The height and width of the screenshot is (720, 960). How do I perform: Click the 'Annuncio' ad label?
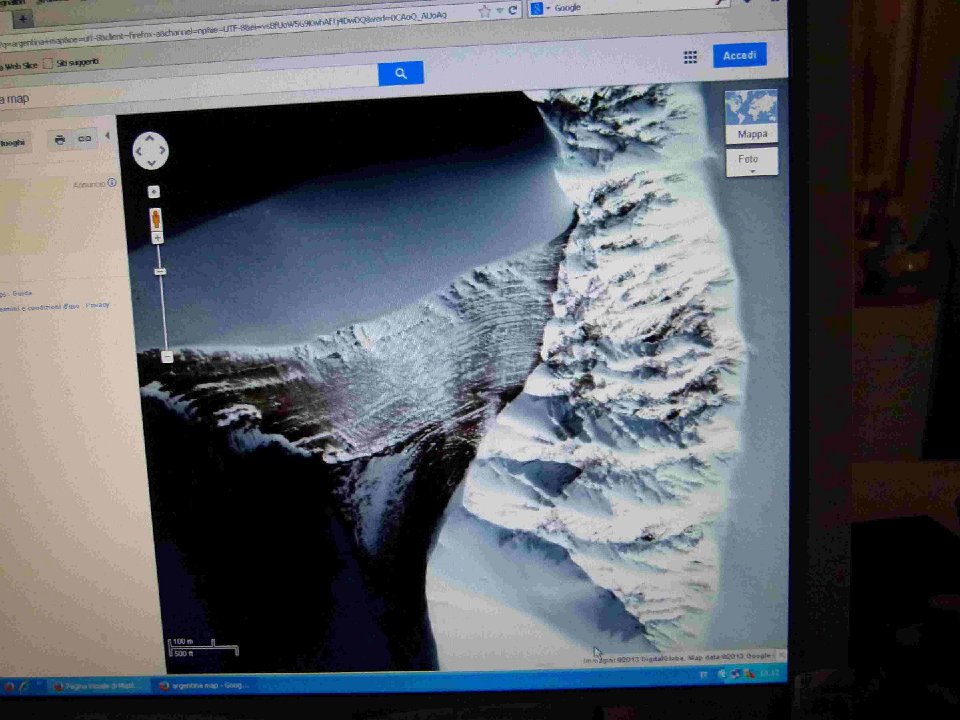pyautogui.click(x=89, y=184)
